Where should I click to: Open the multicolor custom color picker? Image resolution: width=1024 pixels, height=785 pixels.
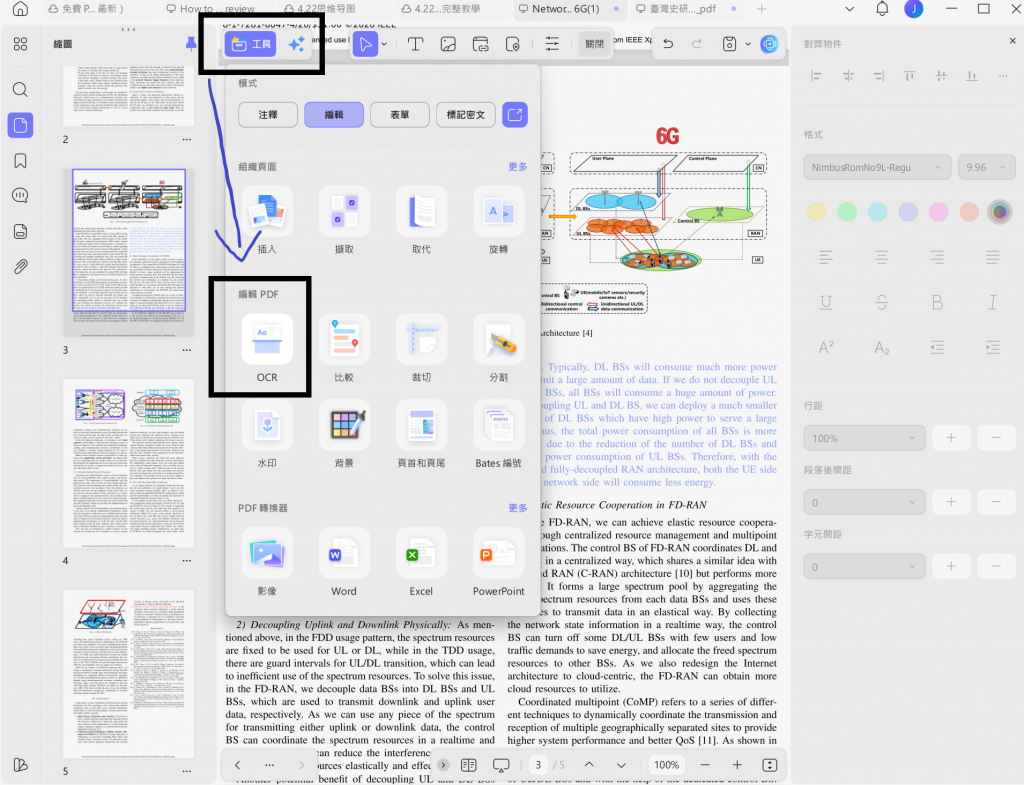(x=999, y=212)
